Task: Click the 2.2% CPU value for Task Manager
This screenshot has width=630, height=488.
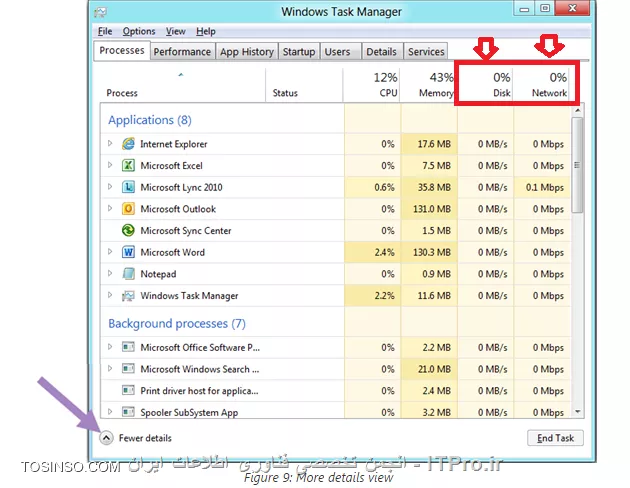Action: [x=384, y=296]
